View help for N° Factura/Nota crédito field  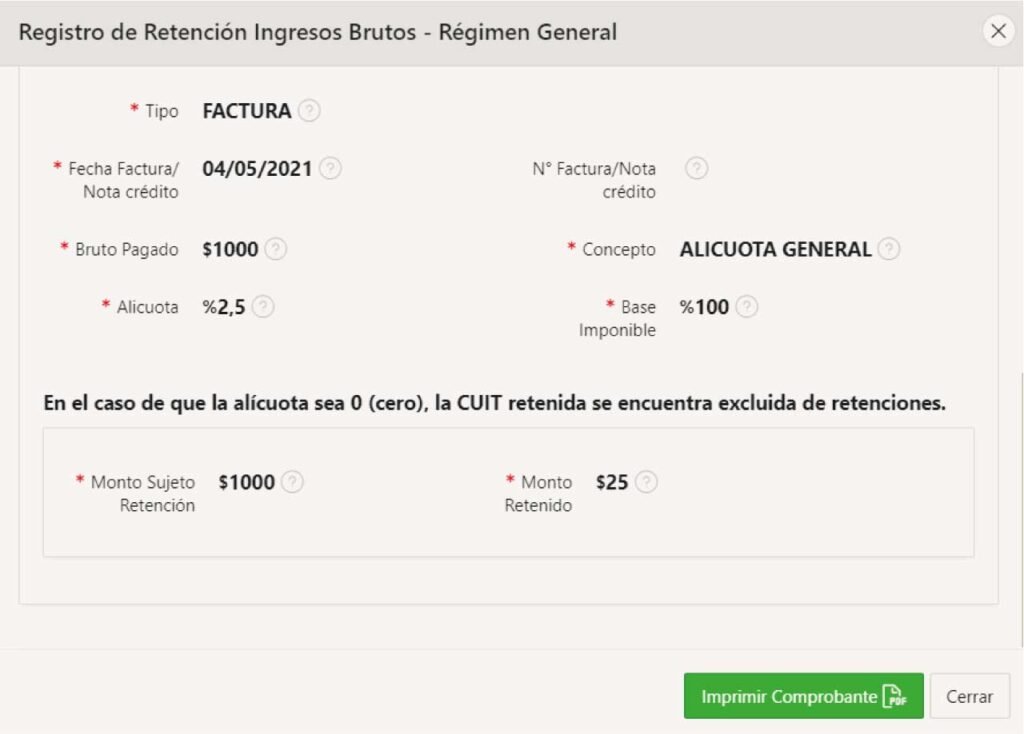(x=697, y=168)
